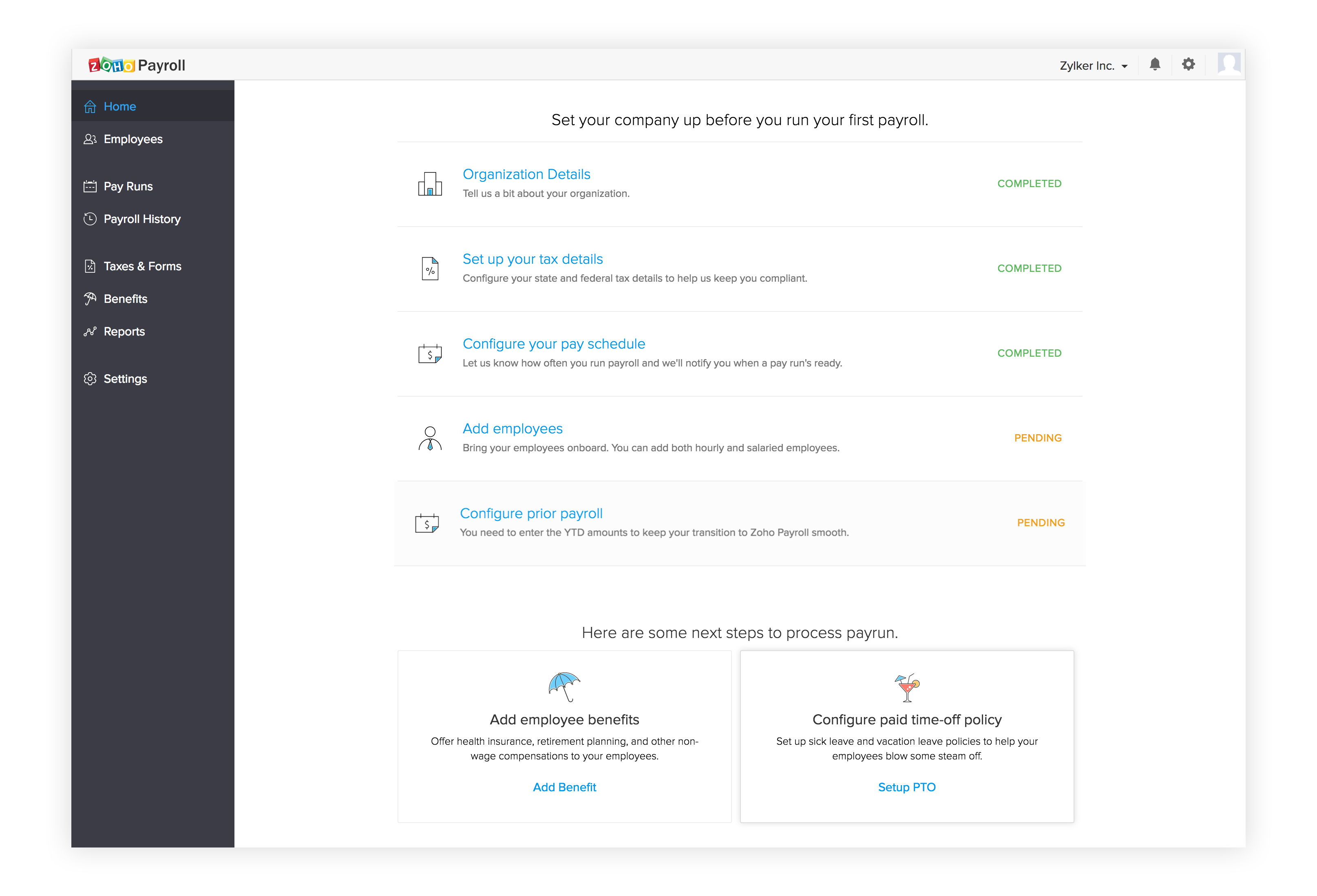Viewport: 1317px width, 896px height.
Task: Open Employees in the sidebar
Action: point(133,139)
